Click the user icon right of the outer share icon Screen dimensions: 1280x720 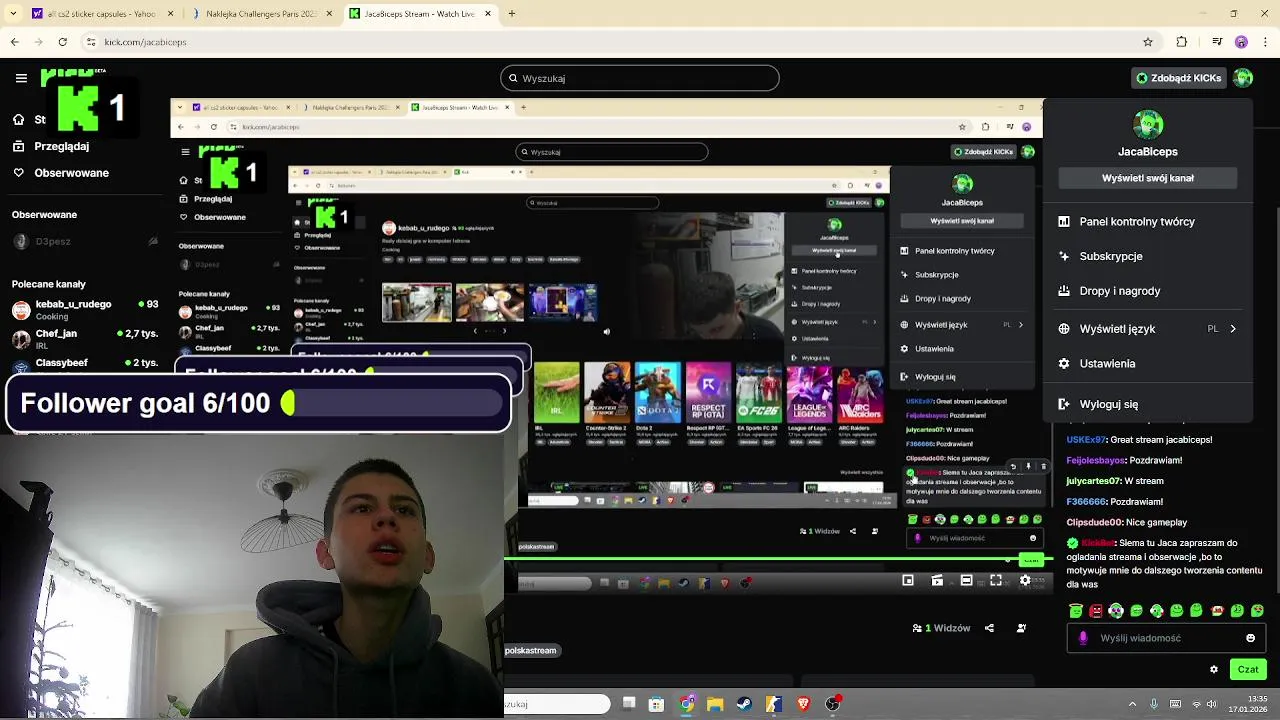point(1021,628)
